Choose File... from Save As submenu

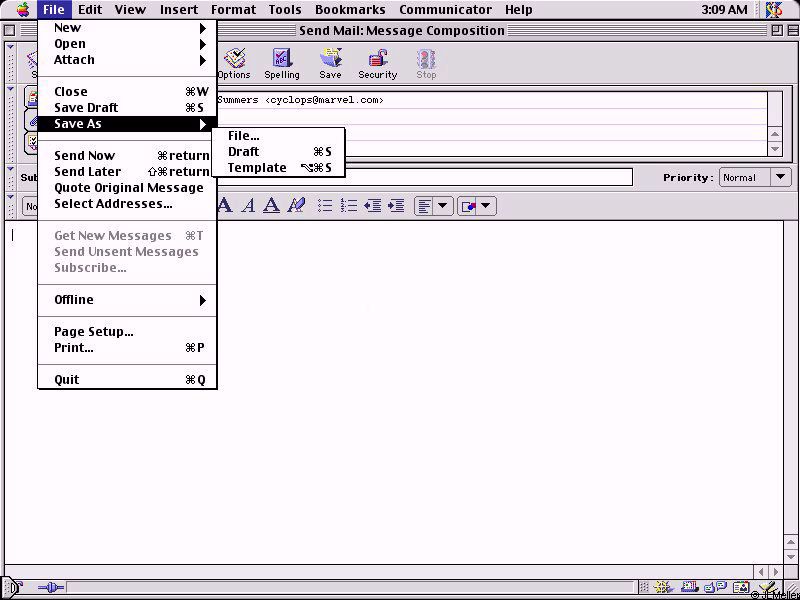(x=279, y=136)
